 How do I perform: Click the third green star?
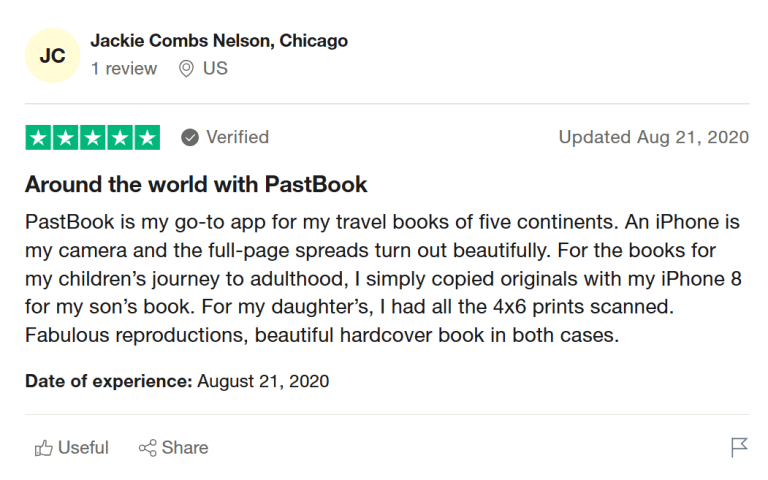click(x=92, y=137)
